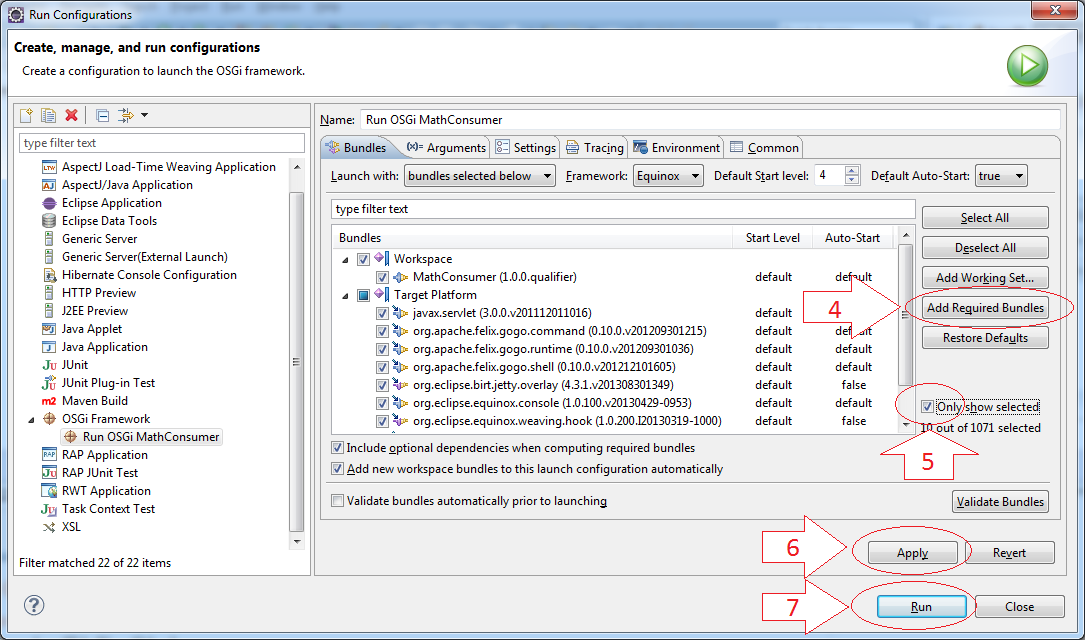Enable Validate bundles automatically prior to launching
Viewport: 1085px width, 640px height.
coord(338,500)
